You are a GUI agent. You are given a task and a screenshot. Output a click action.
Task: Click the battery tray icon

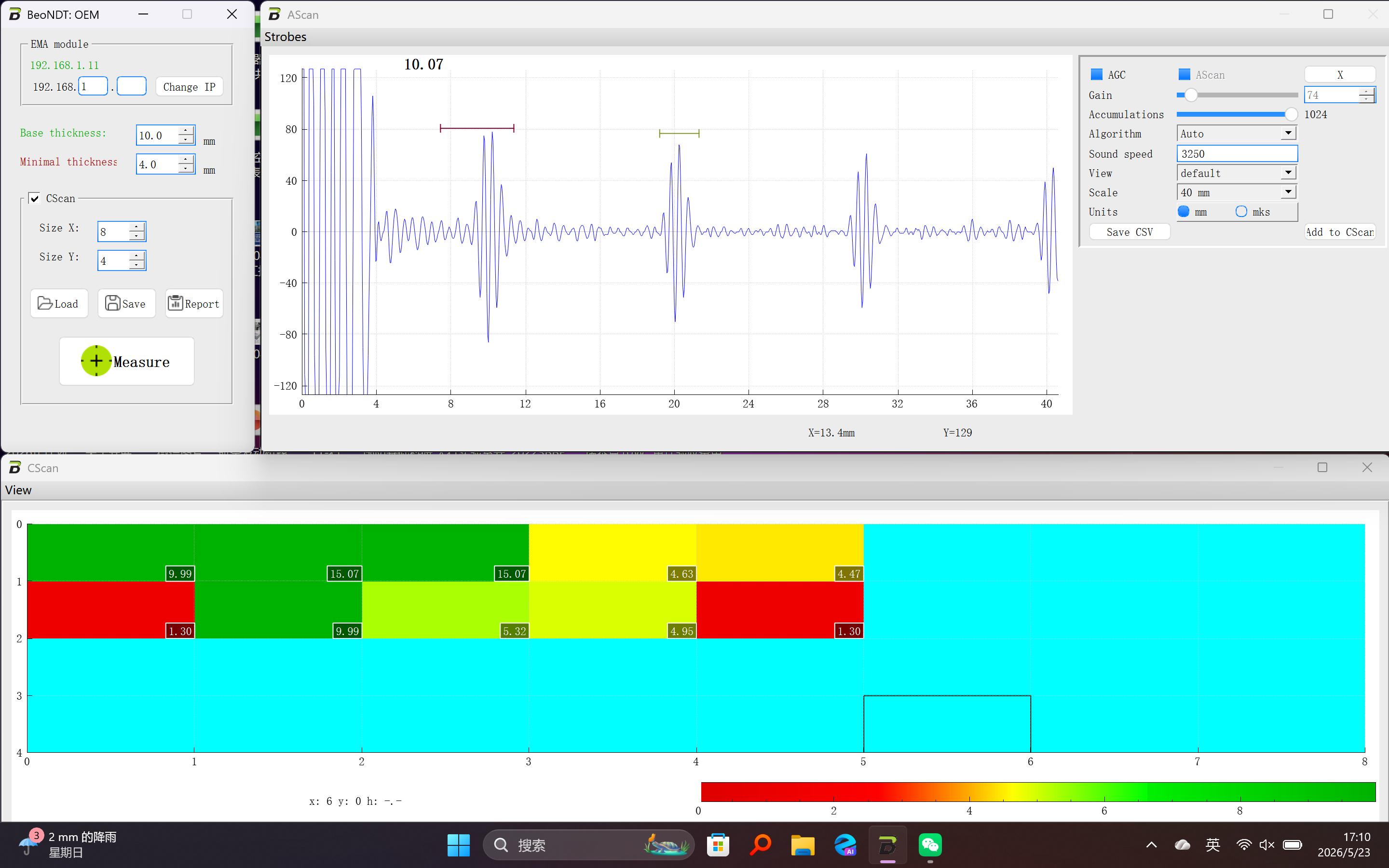[1293, 844]
